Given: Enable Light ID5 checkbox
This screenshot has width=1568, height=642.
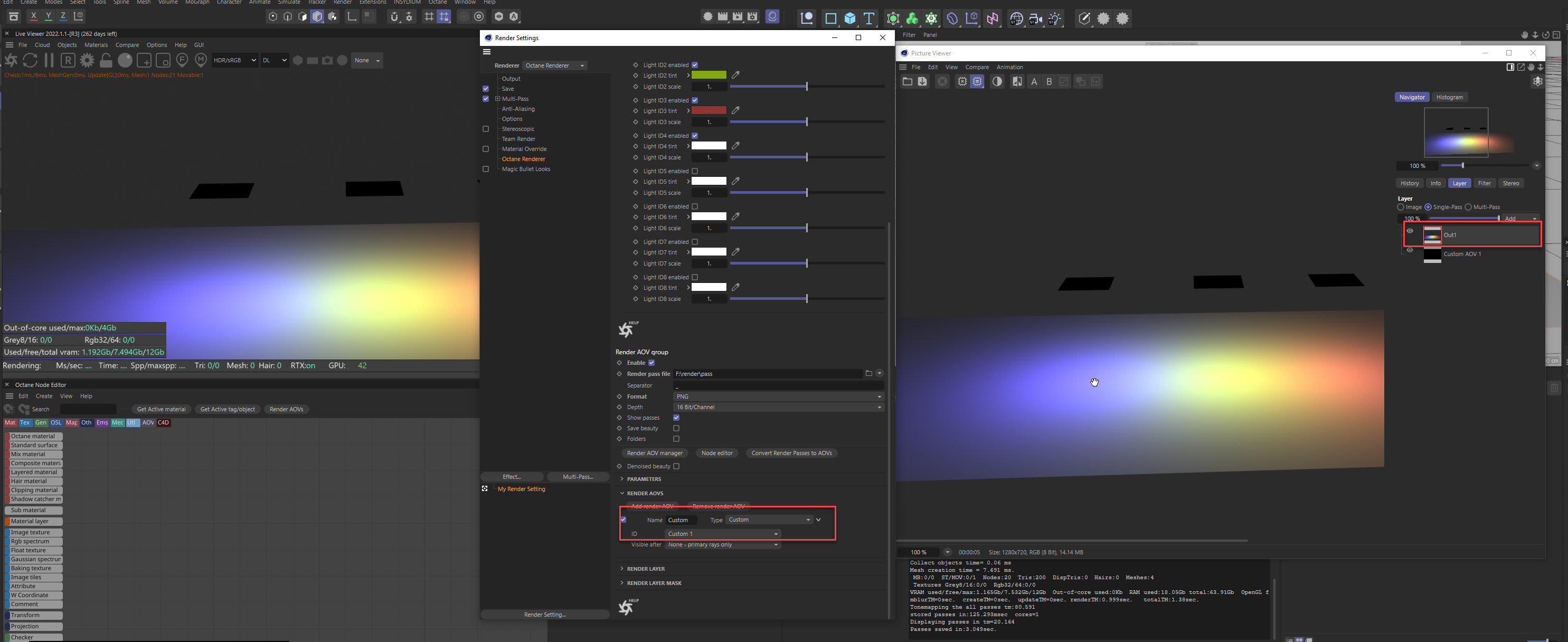Looking at the screenshot, I should pyautogui.click(x=695, y=171).
